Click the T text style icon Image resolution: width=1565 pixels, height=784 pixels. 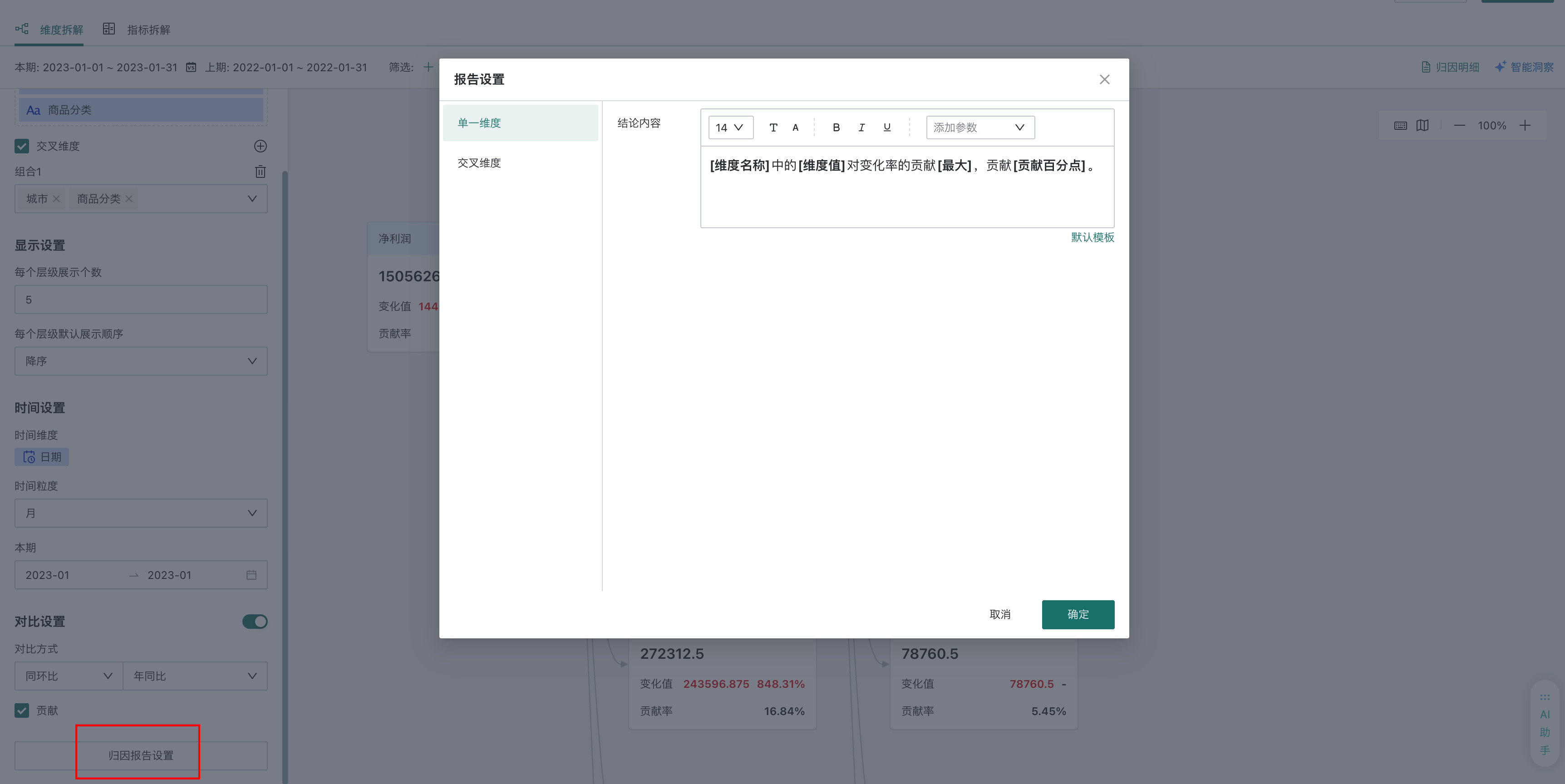[x=773, y=127]
